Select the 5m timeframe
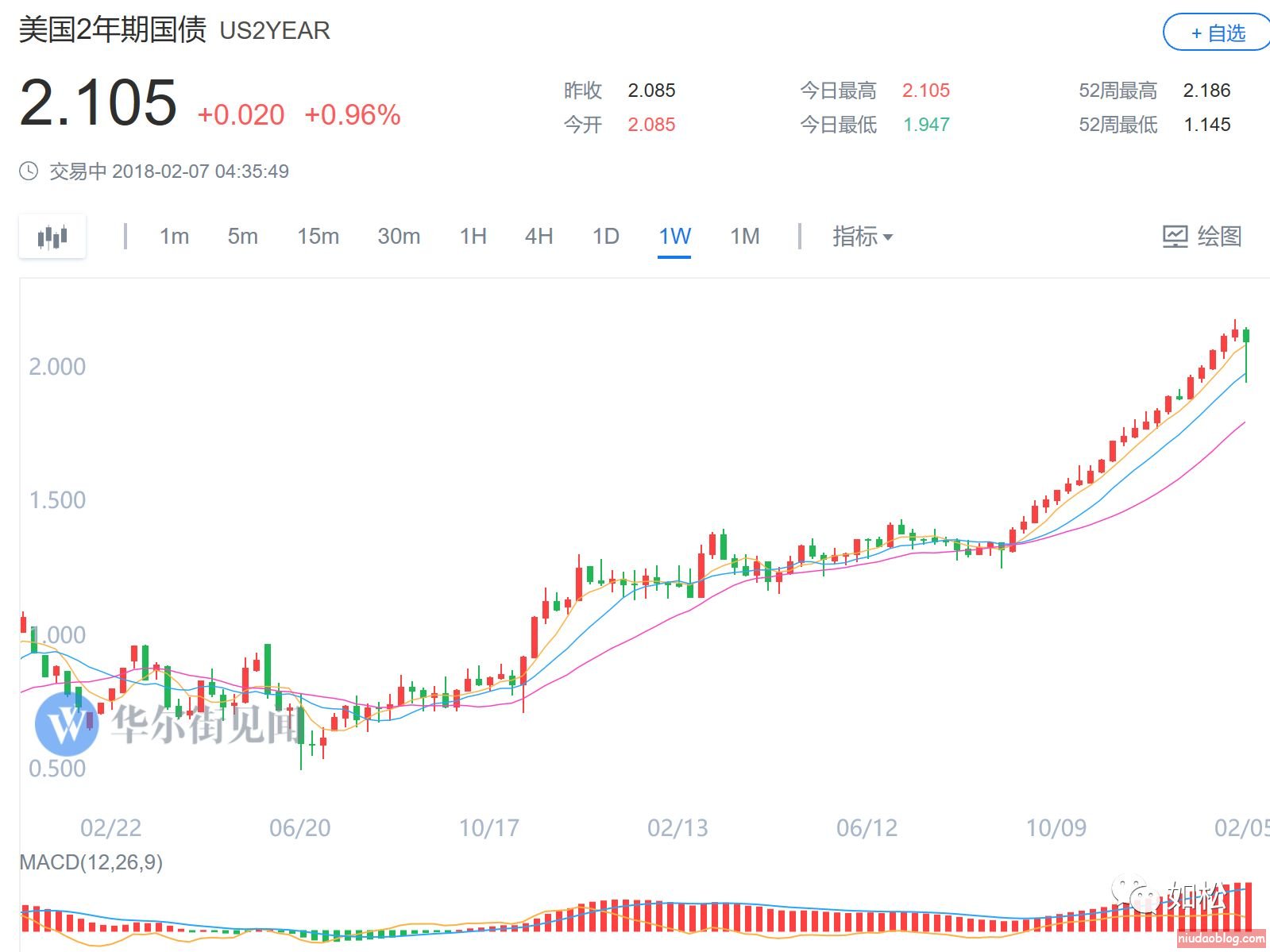 click(242, 237)
